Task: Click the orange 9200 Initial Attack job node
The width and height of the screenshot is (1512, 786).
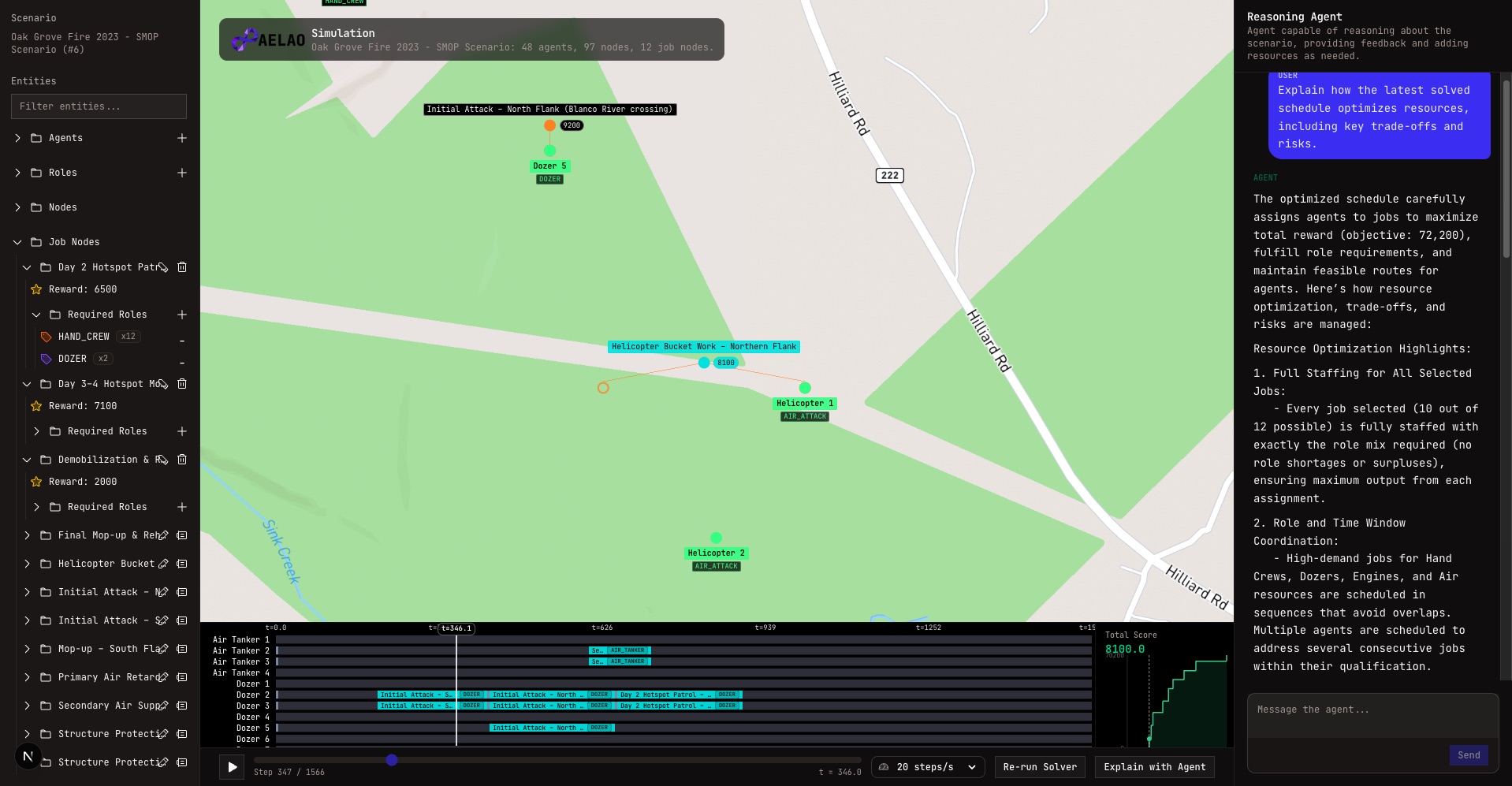Action: (549, 125)
